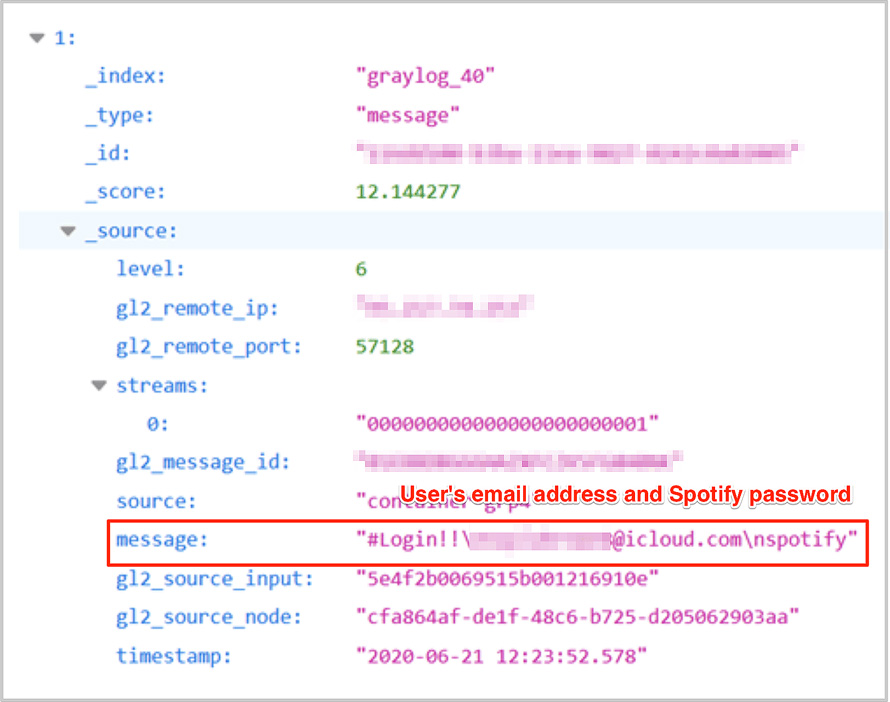Select the timestamp value 2020-06-21
This screenshot has height=702, width=890.
[x=502, y=656]
